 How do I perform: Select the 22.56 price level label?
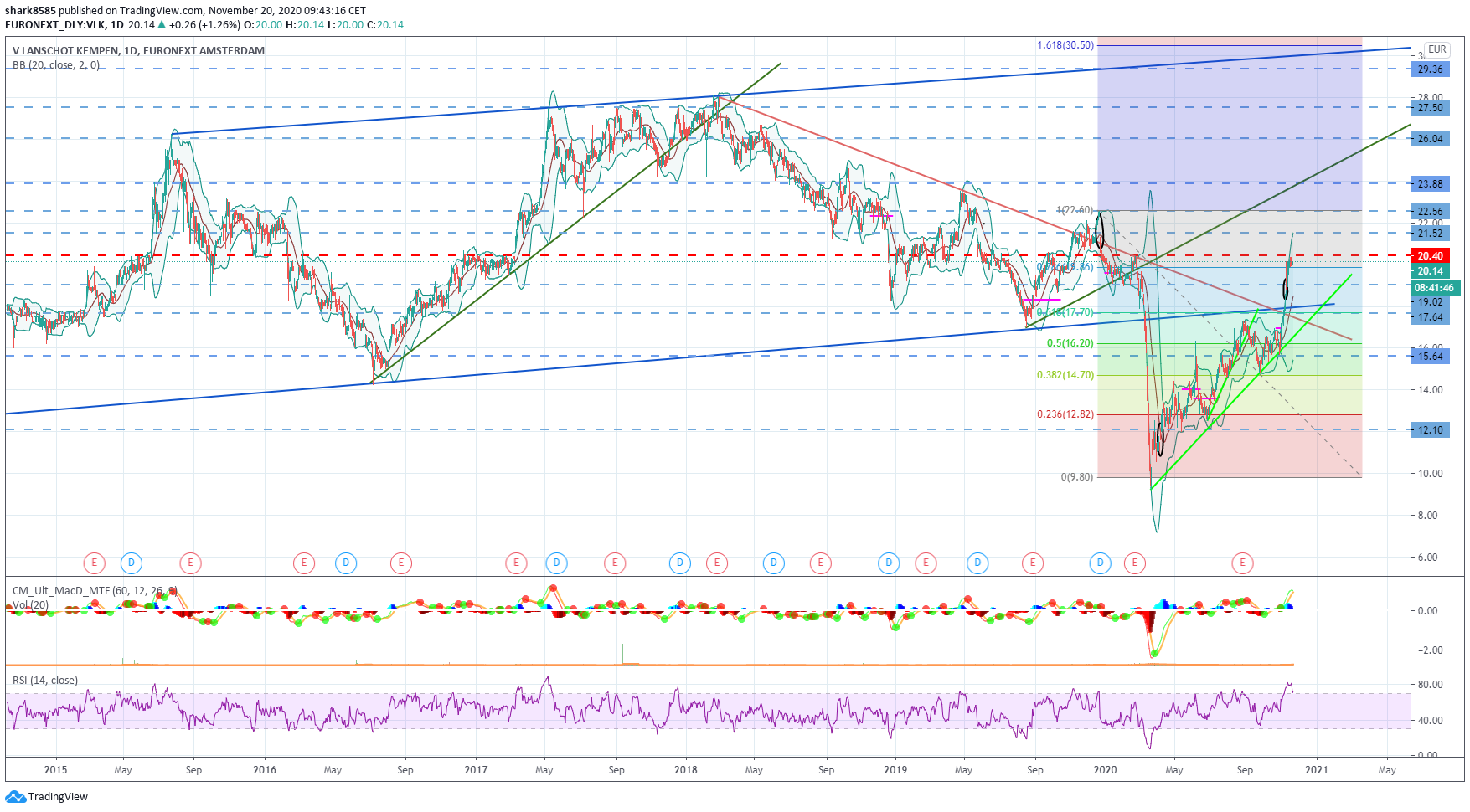1430,212
